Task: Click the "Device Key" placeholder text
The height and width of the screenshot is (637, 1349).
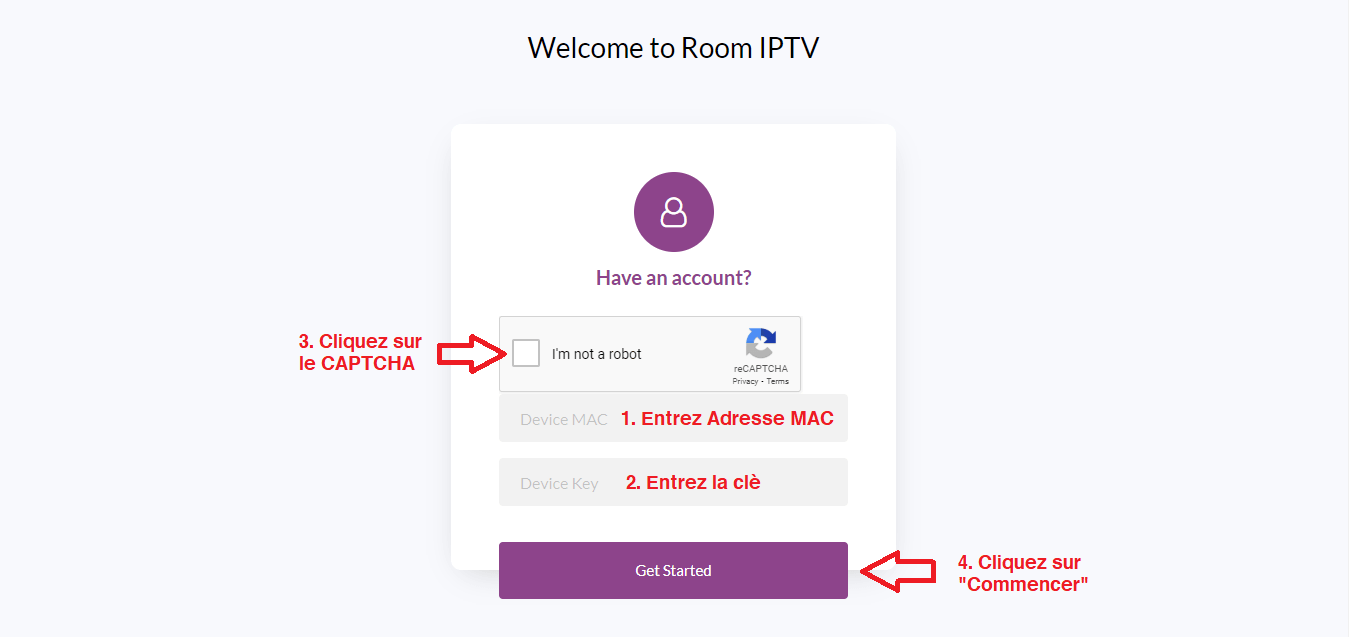Action: point(559,483)
